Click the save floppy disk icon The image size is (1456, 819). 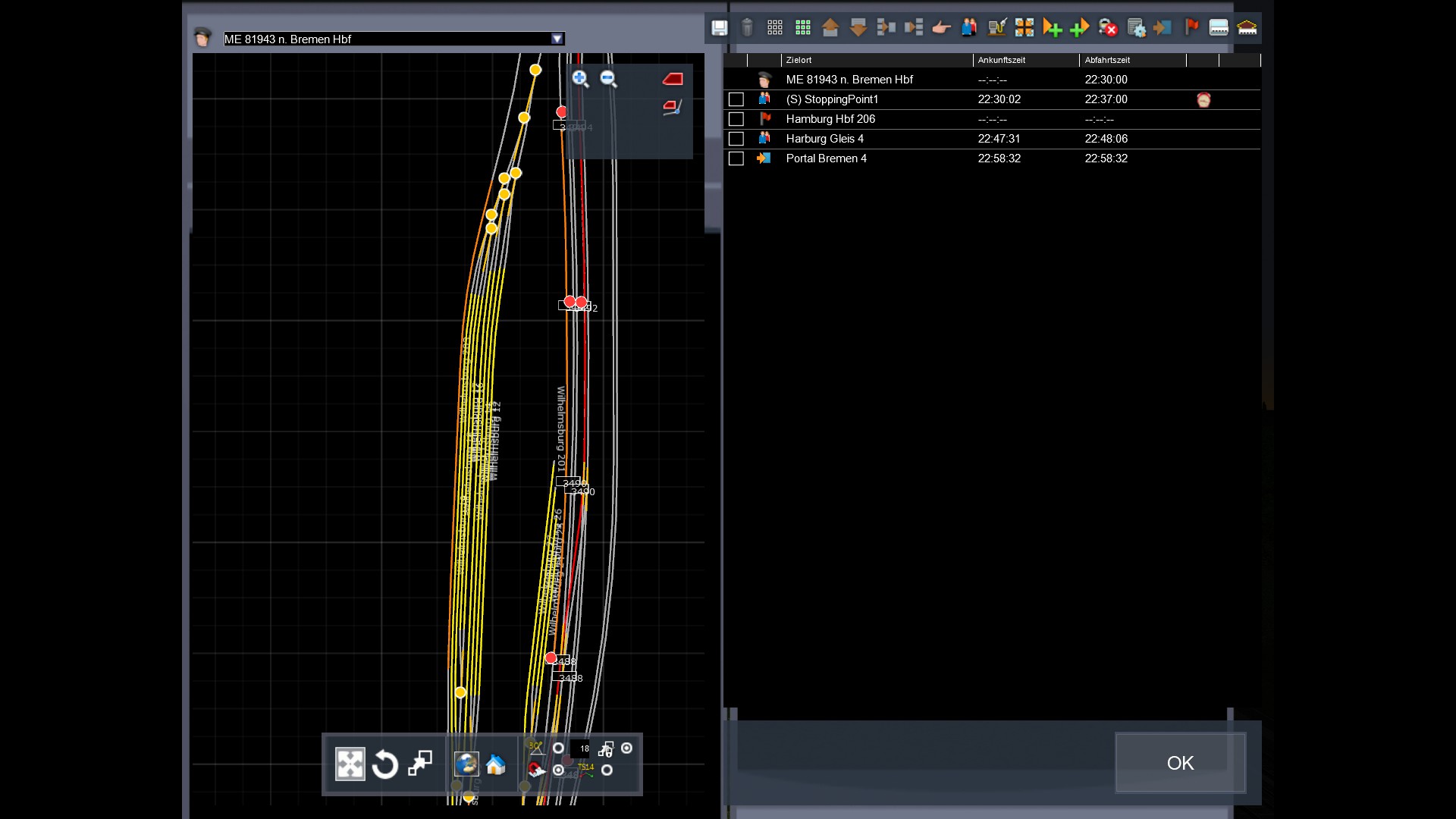(719, 28)
